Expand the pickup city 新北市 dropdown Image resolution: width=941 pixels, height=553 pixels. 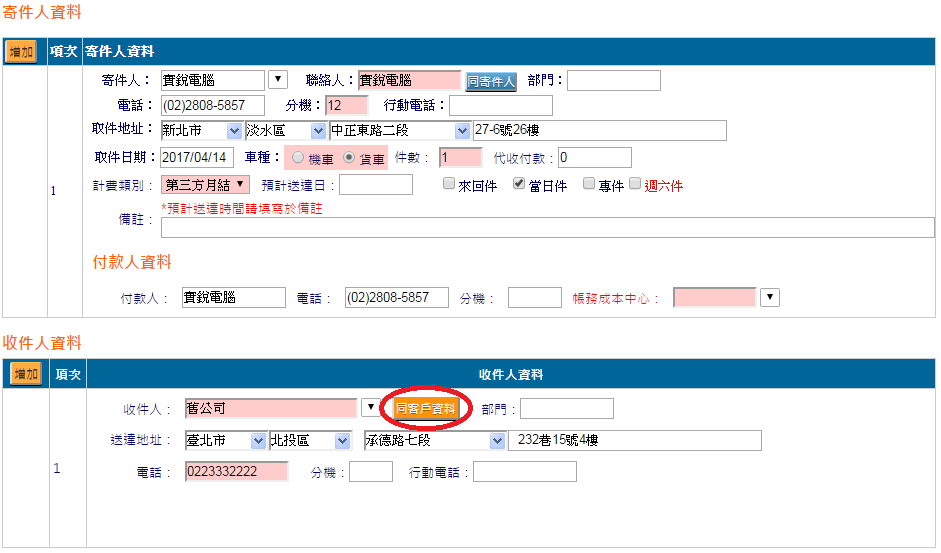click(x=235, y=131)
